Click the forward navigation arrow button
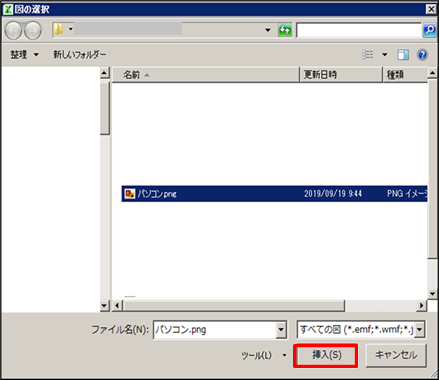Image resolution: width=439 pixels, height=380 pixels. point(33,31)
